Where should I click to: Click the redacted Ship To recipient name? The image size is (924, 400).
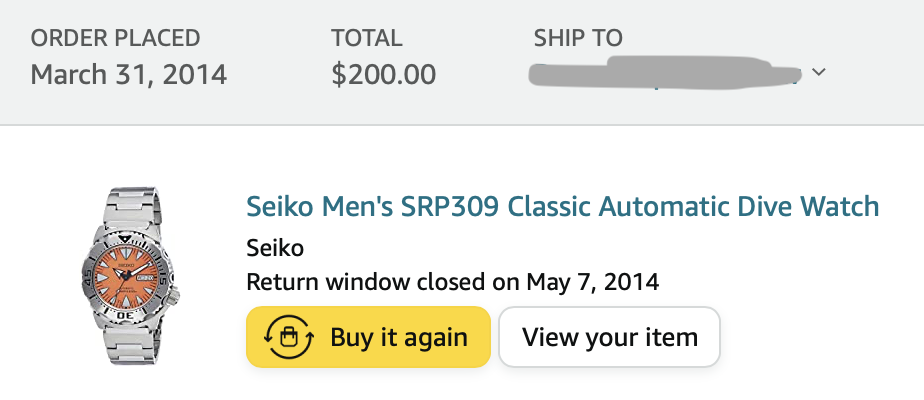[x=665, y=73]
